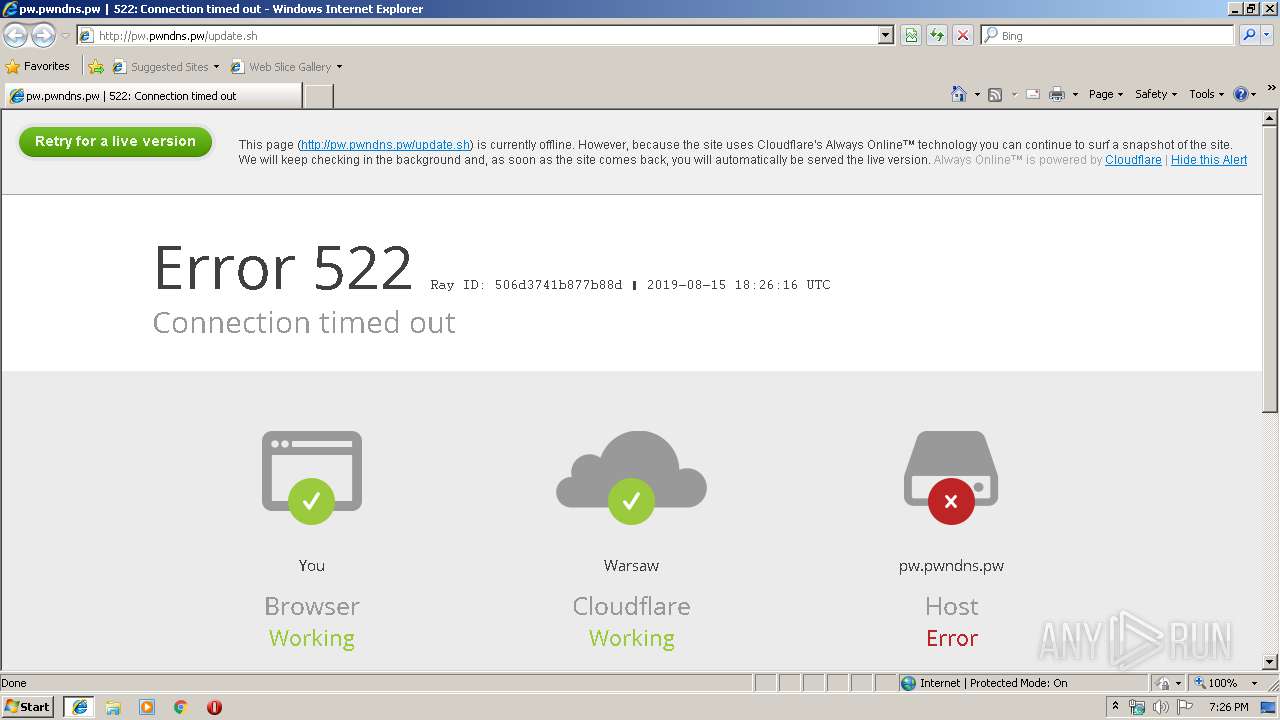Open the Cloudflare link

[1133, 160]
